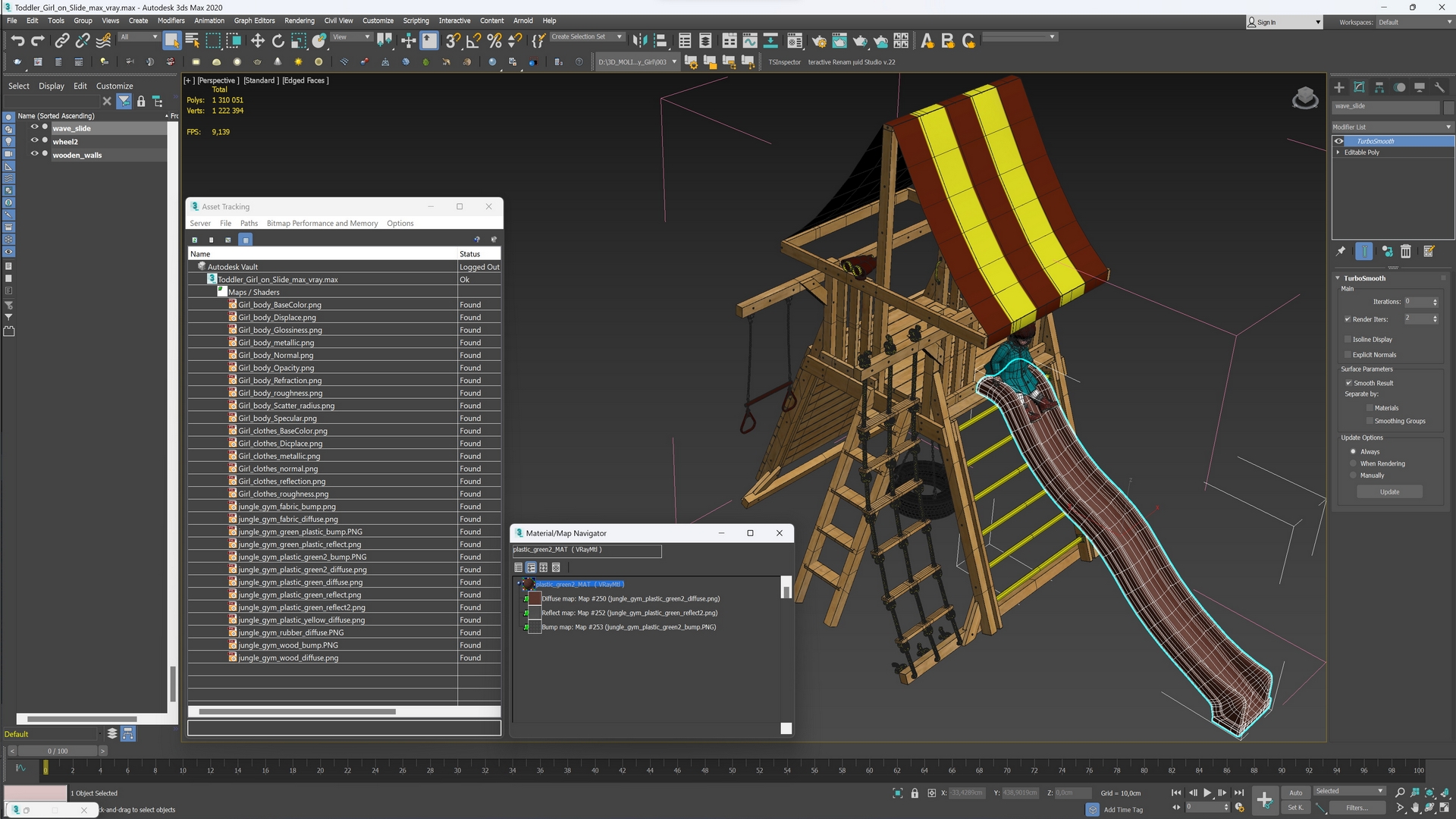Choose the Select and Rotate tool
The image size is (1456, 819).
(x=278, y=41)
